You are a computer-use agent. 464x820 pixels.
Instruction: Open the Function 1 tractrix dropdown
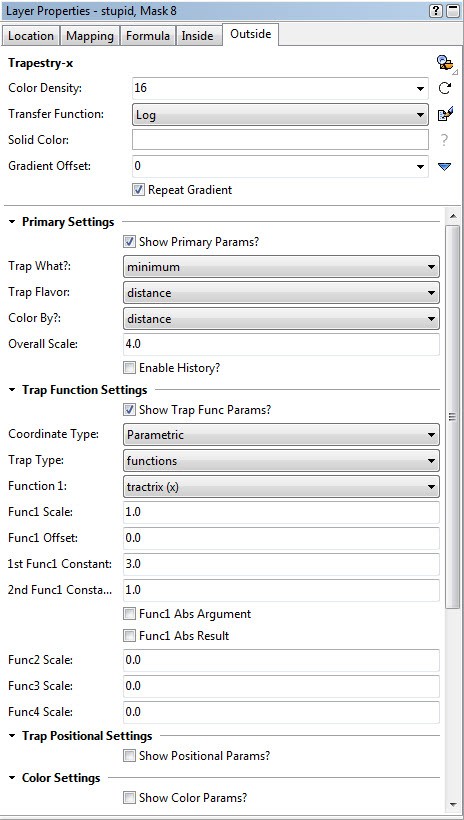[x=281, y=487]
